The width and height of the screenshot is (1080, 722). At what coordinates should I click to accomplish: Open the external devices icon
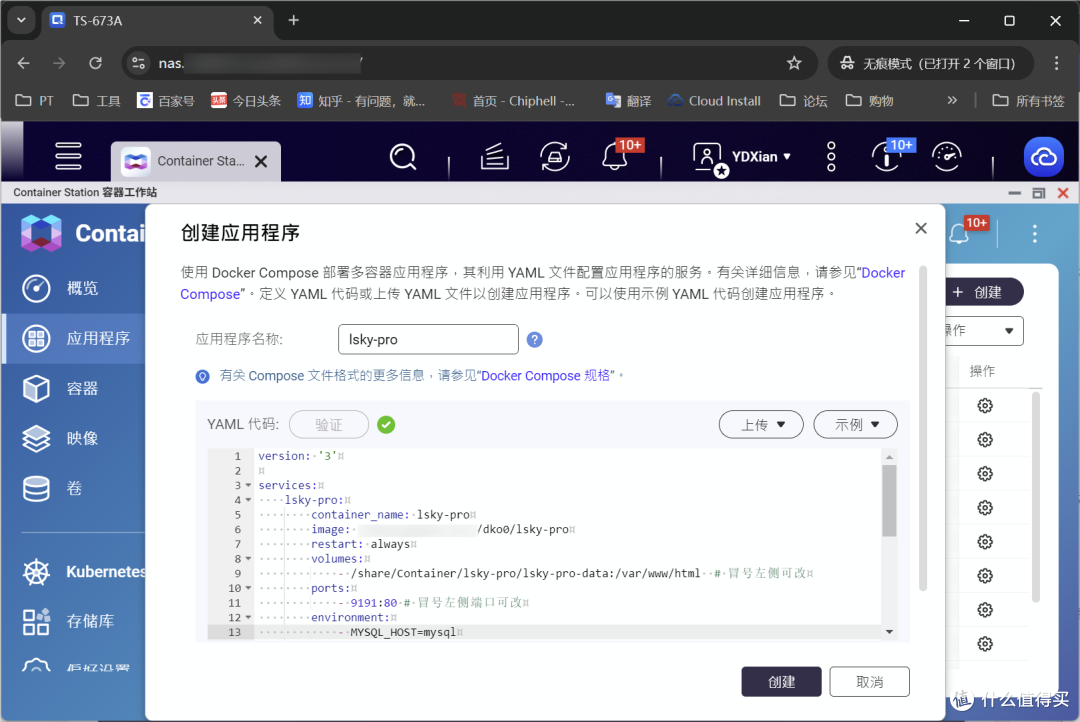click(554, 157)
